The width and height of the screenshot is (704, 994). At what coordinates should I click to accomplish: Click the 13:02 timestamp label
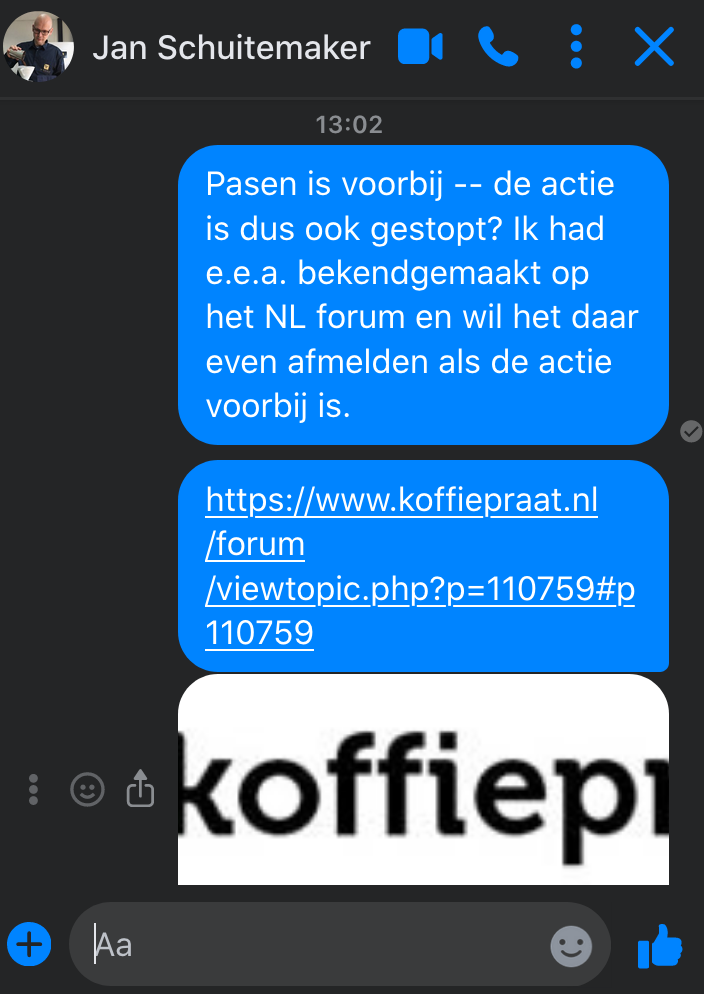click(349, 124)
